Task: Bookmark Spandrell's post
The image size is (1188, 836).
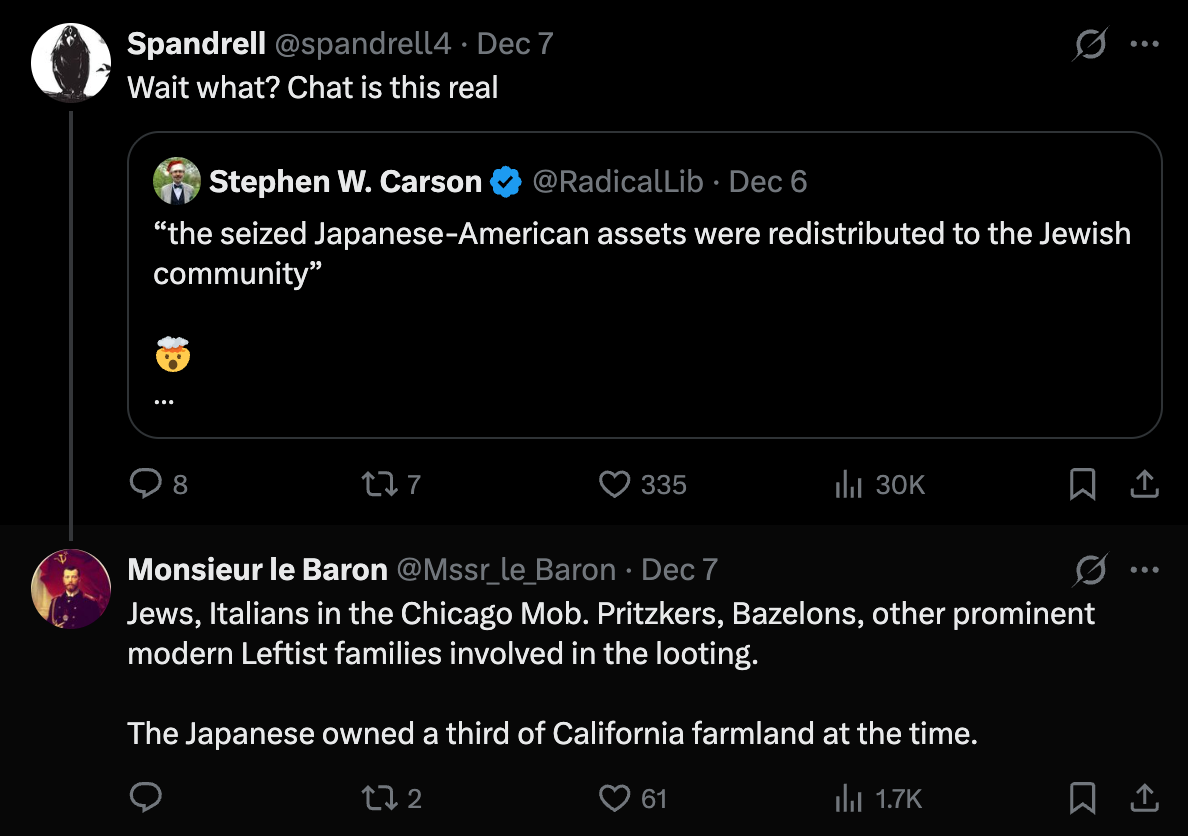Action: tap(1082, 485)
